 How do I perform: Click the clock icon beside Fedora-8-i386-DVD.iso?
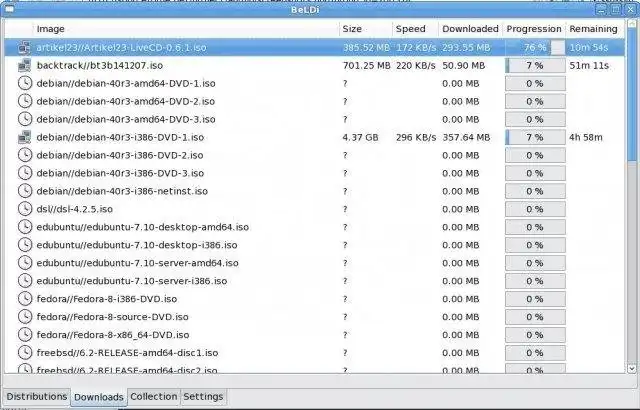point(25,299)
